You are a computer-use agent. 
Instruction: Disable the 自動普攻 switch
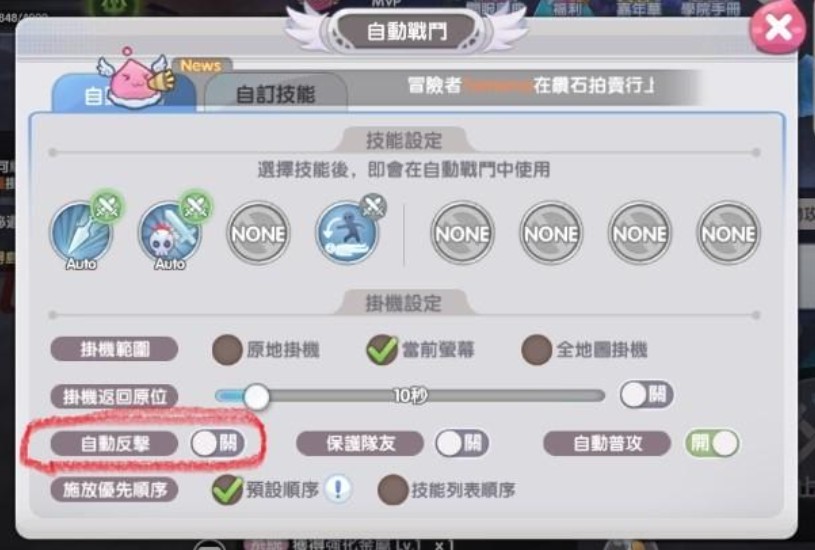pos(713,443)
